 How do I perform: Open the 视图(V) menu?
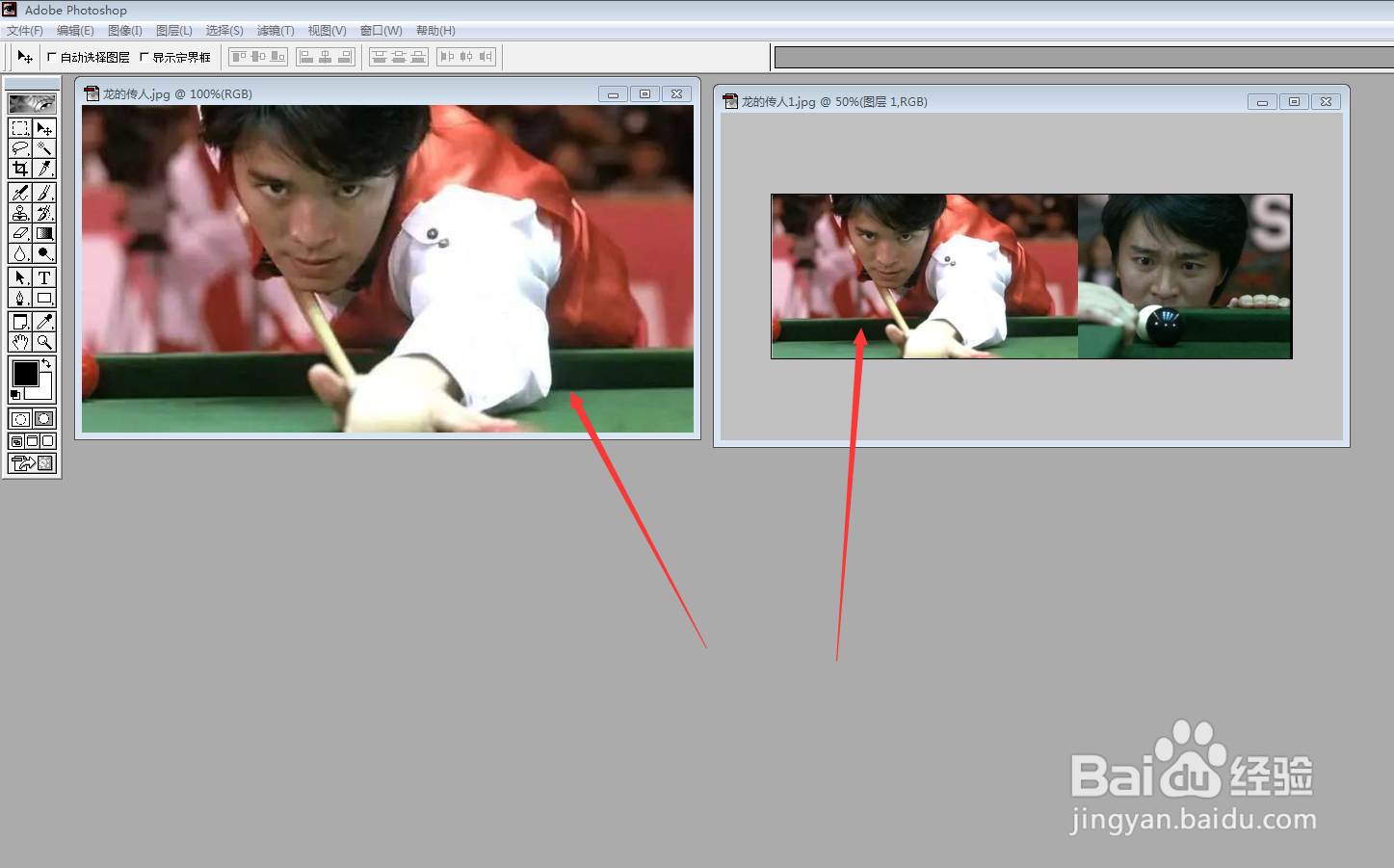328,31
